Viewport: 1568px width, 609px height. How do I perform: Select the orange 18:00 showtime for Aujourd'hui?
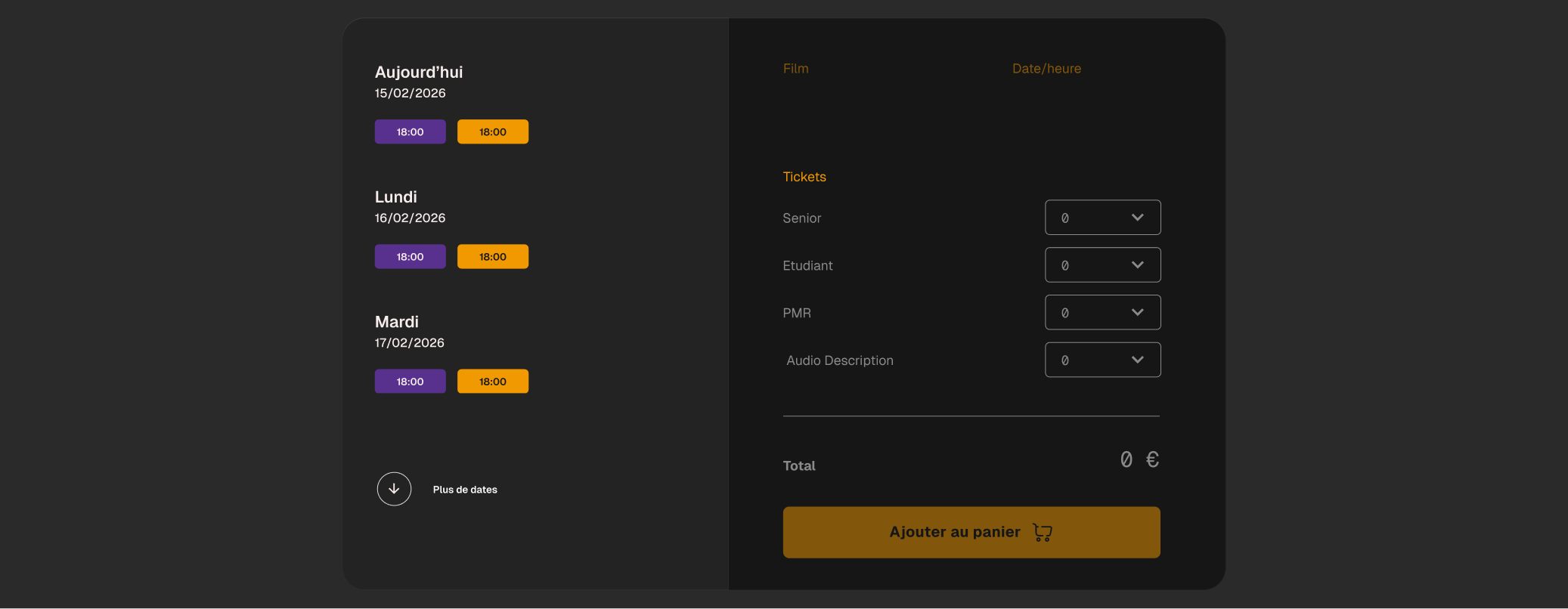click(x=492, y=131)
